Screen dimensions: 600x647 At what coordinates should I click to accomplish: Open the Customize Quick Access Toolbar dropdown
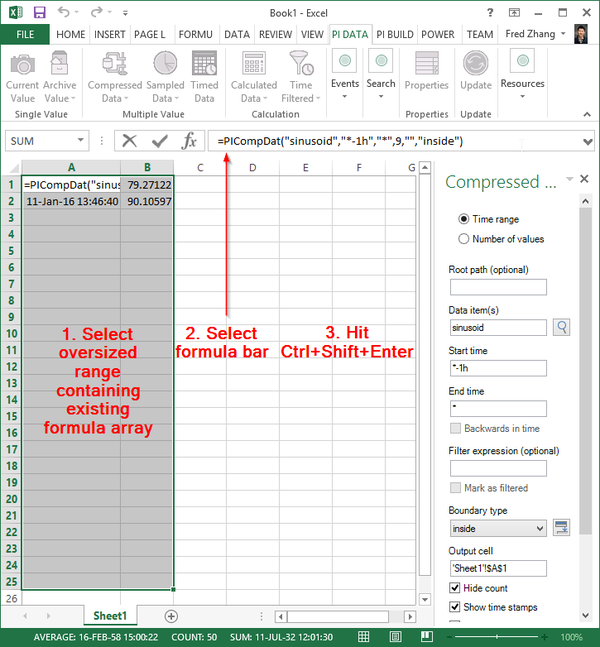(x=125, y=13)
